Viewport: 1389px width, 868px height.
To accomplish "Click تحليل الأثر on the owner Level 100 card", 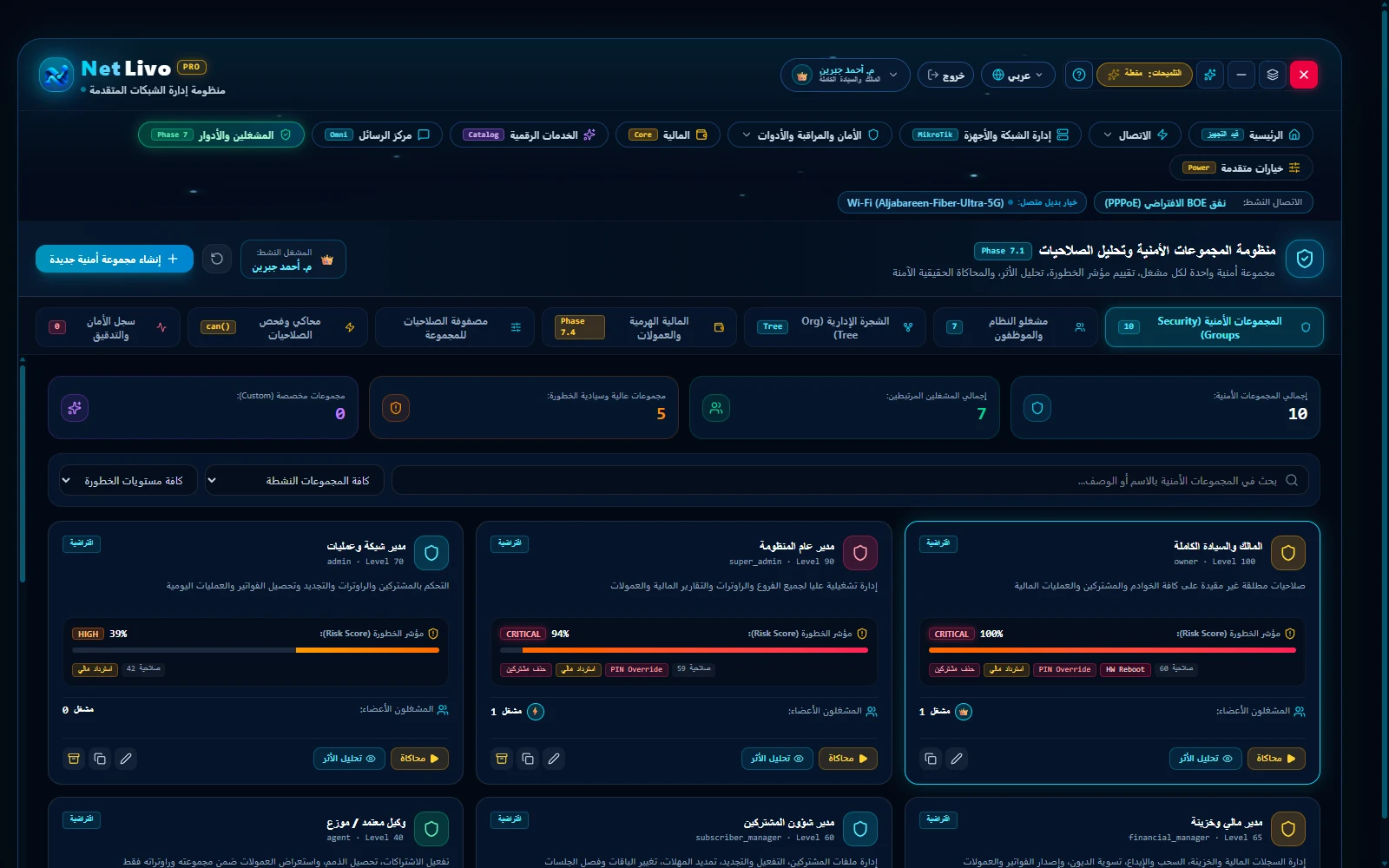I will 1206,759.
